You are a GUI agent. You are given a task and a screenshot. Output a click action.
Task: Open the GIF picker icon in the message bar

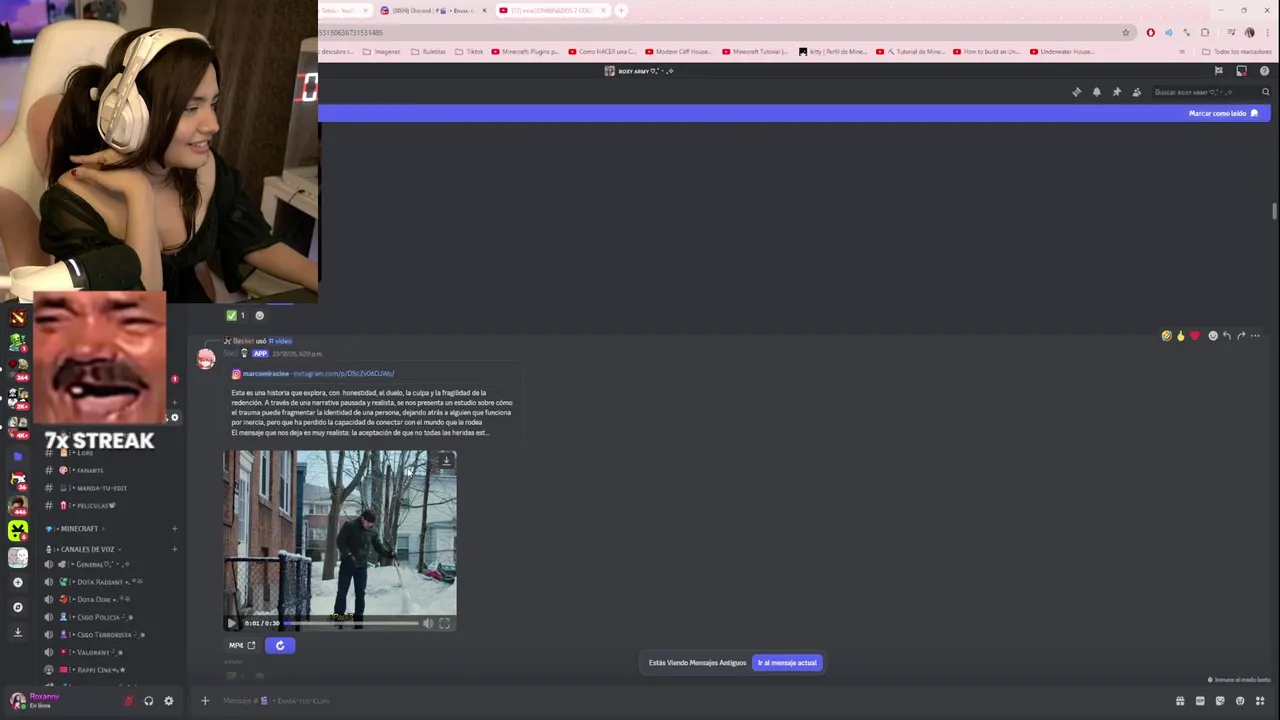[1200, 701]
